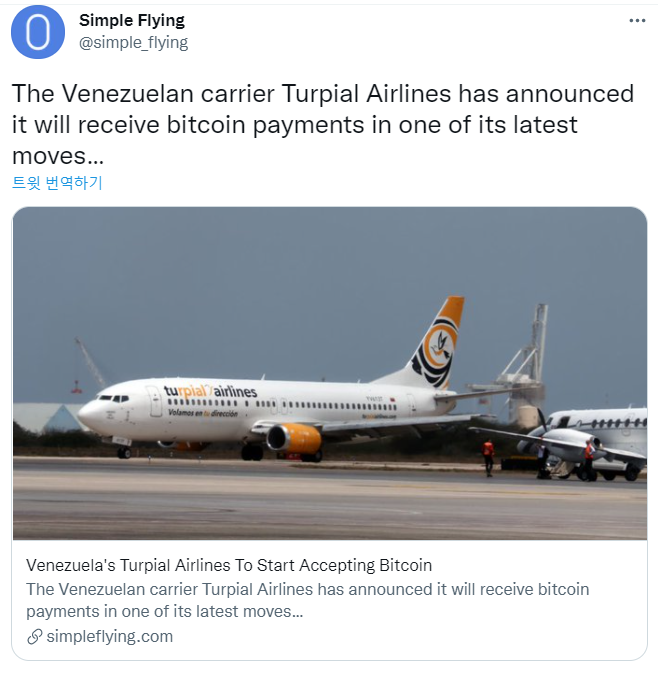Click the chain link icon beside simpleflying.com

(x=34, y=637)
